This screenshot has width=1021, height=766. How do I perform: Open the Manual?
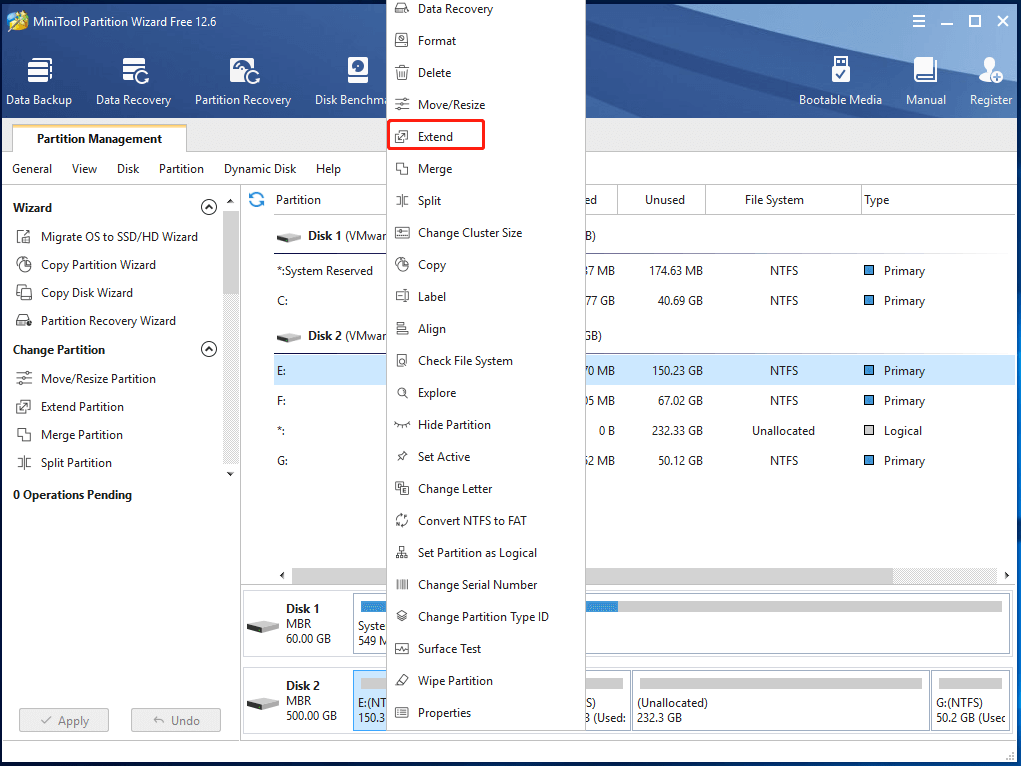tap(925, 81)
